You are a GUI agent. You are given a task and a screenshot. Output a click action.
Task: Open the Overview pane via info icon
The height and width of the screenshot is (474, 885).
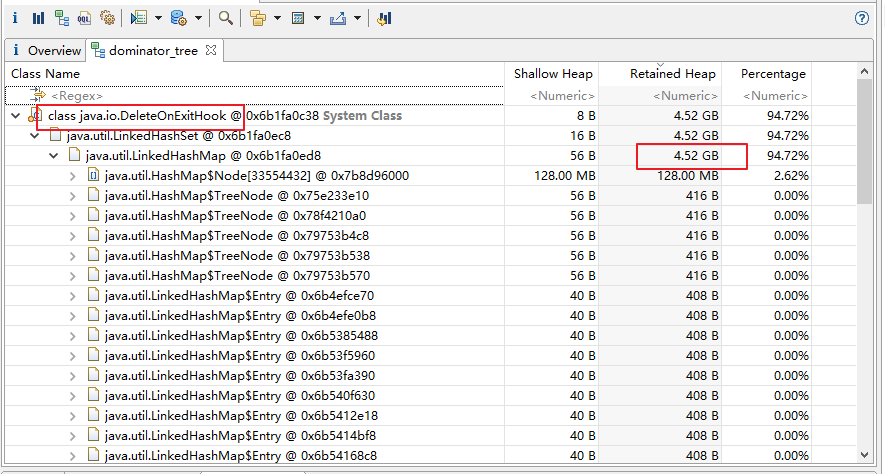click(x=15, y=18)
